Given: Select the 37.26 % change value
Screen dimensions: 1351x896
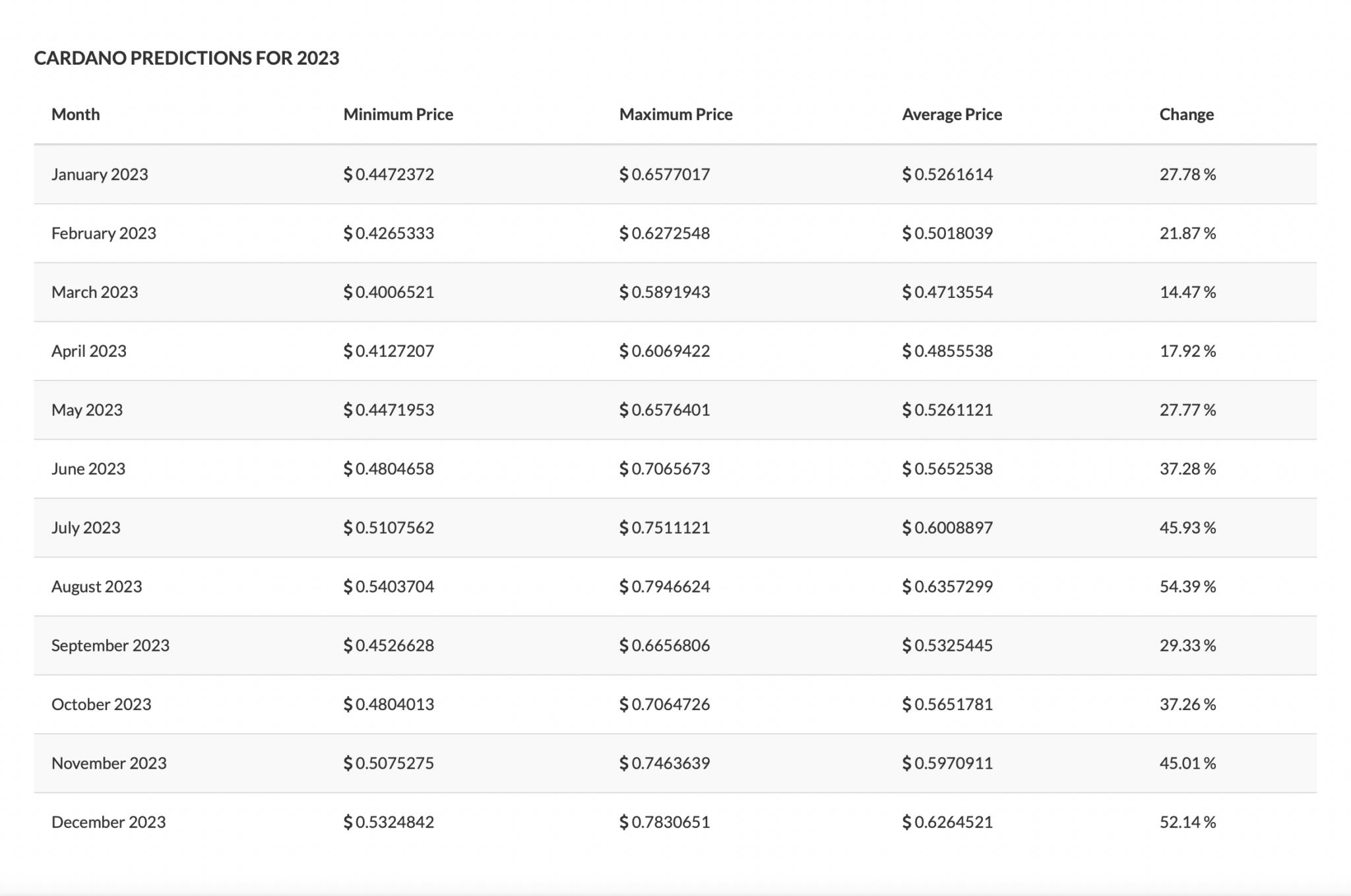Looking at the screenshot, I should pos(1188,704).
